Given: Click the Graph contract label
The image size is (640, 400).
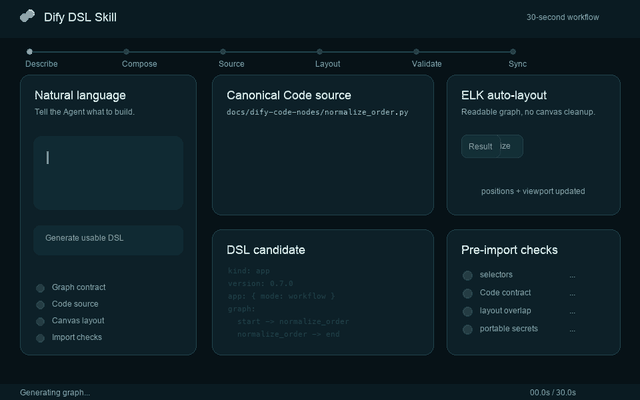Looking at the screenshot, I should [78, 287].
